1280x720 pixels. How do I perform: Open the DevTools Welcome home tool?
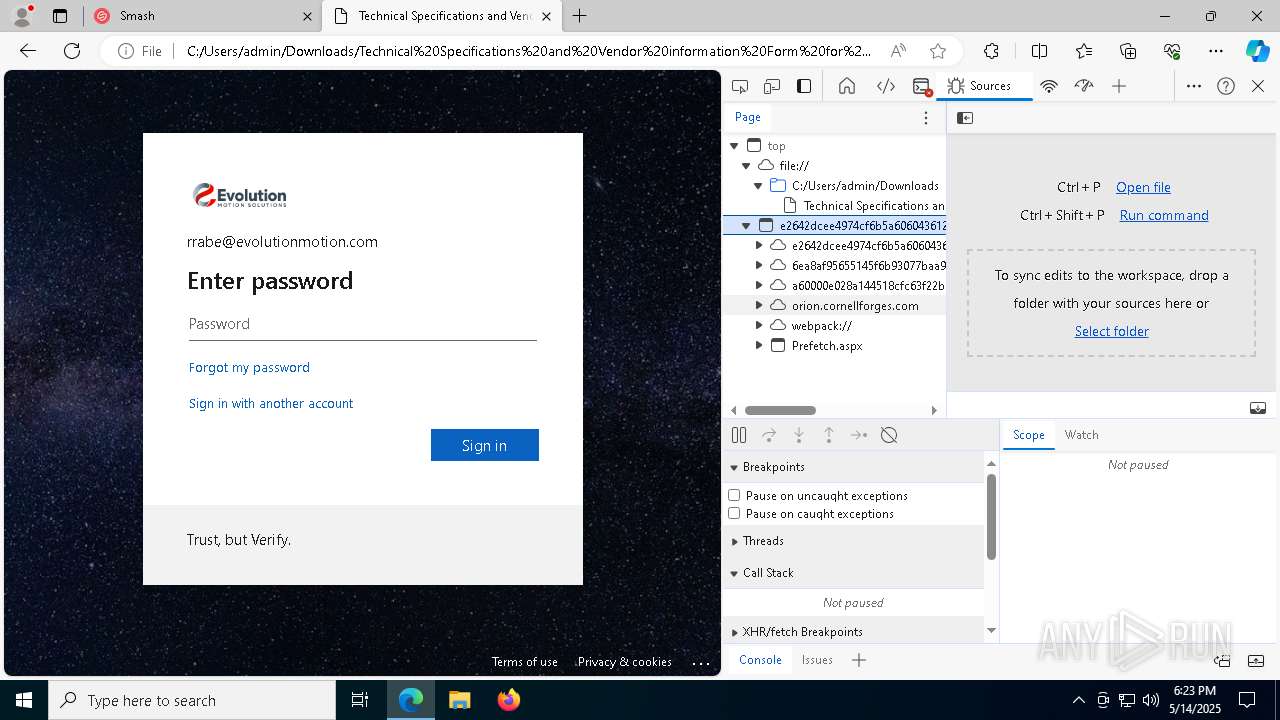(x=847, y=86)
